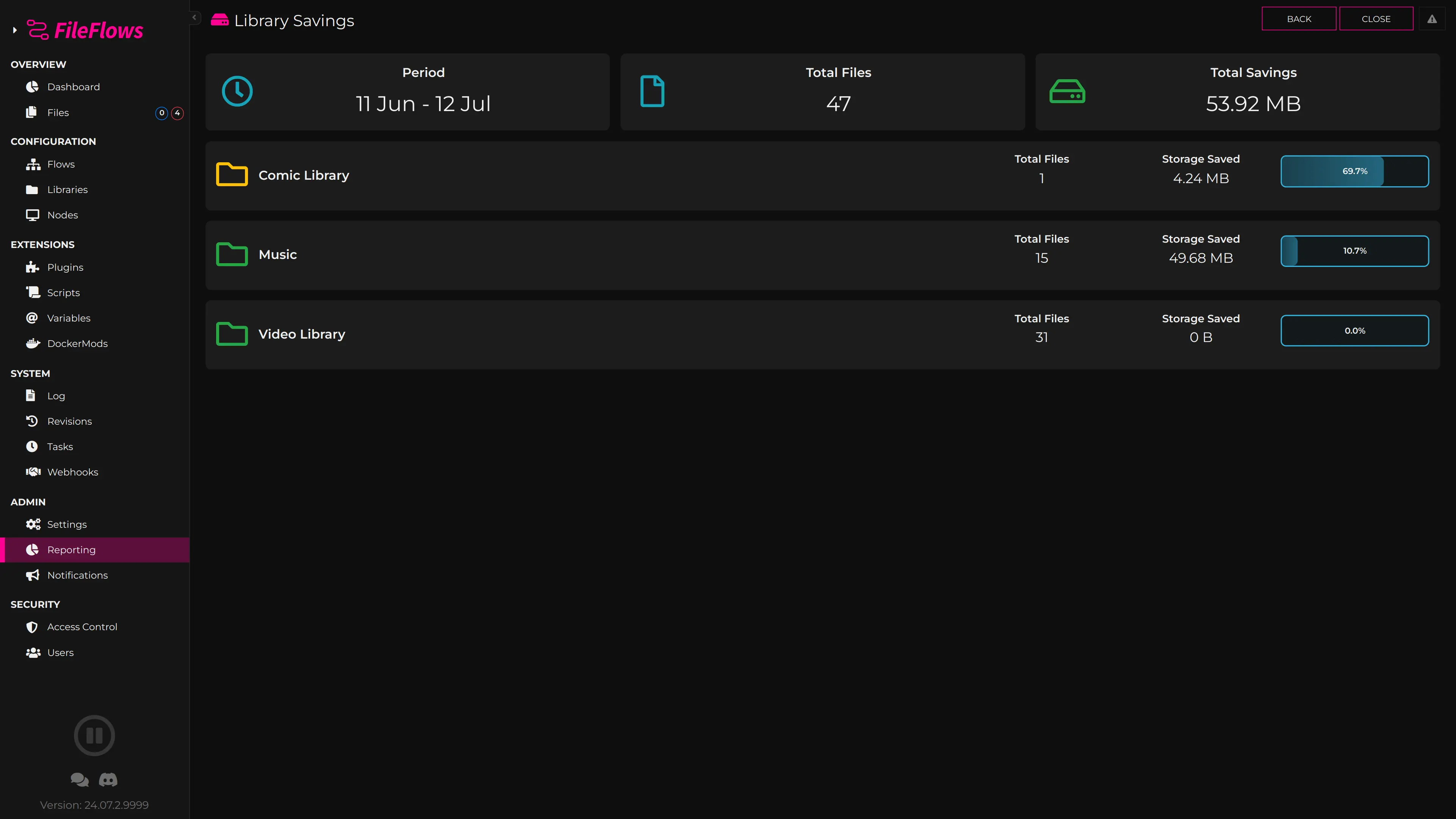Select the Video Library name
This screenshot has height=819, width=1456.
coord(302,334)
